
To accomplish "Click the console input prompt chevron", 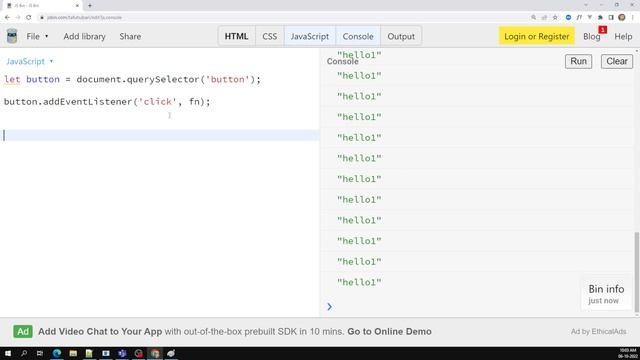I will (329, 307).
